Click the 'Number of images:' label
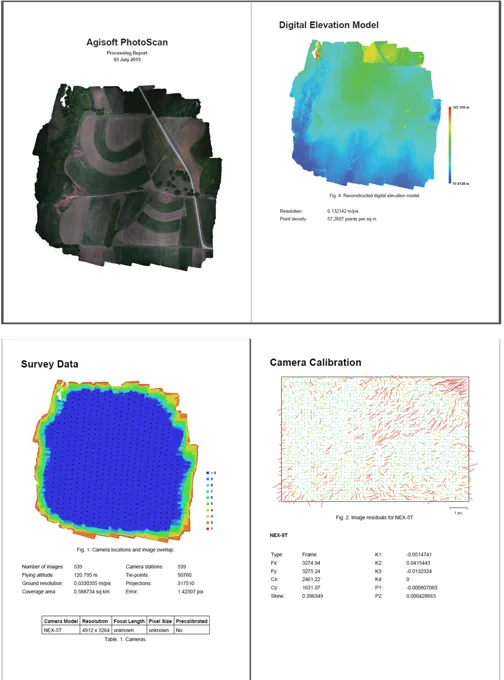Screen dimensions: 504x680 coord(43,567)
